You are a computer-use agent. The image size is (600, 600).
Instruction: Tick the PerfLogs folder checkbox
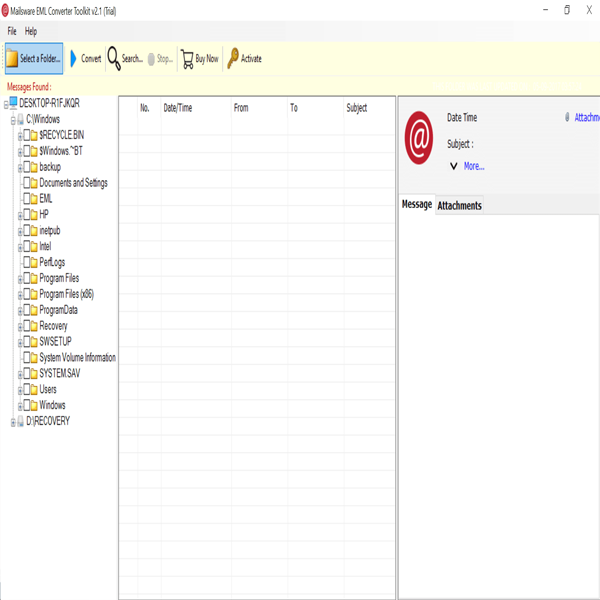coord(27,262)
